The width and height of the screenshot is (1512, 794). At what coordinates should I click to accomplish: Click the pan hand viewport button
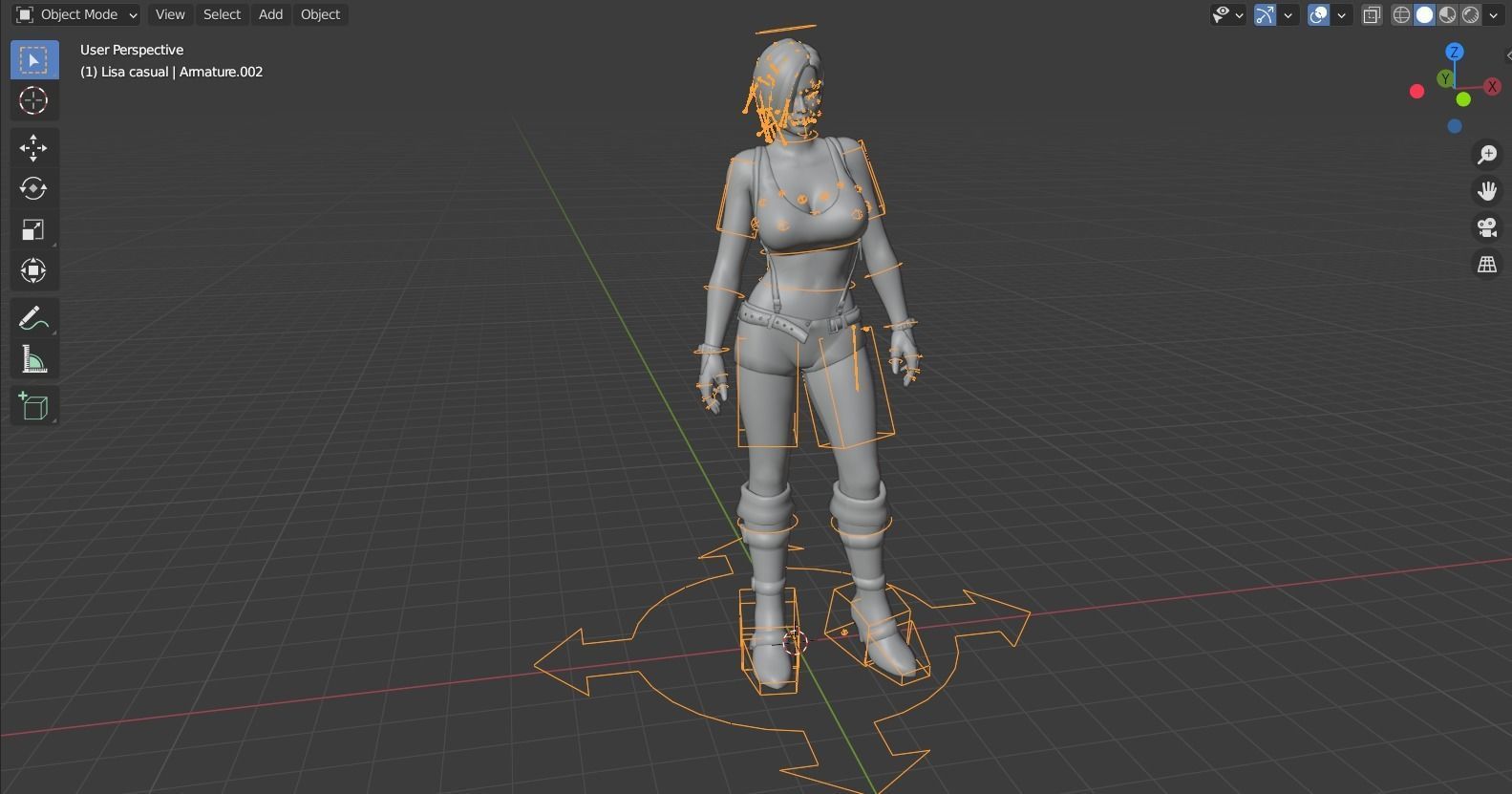pyautogui.click(x=1487, y=191)
